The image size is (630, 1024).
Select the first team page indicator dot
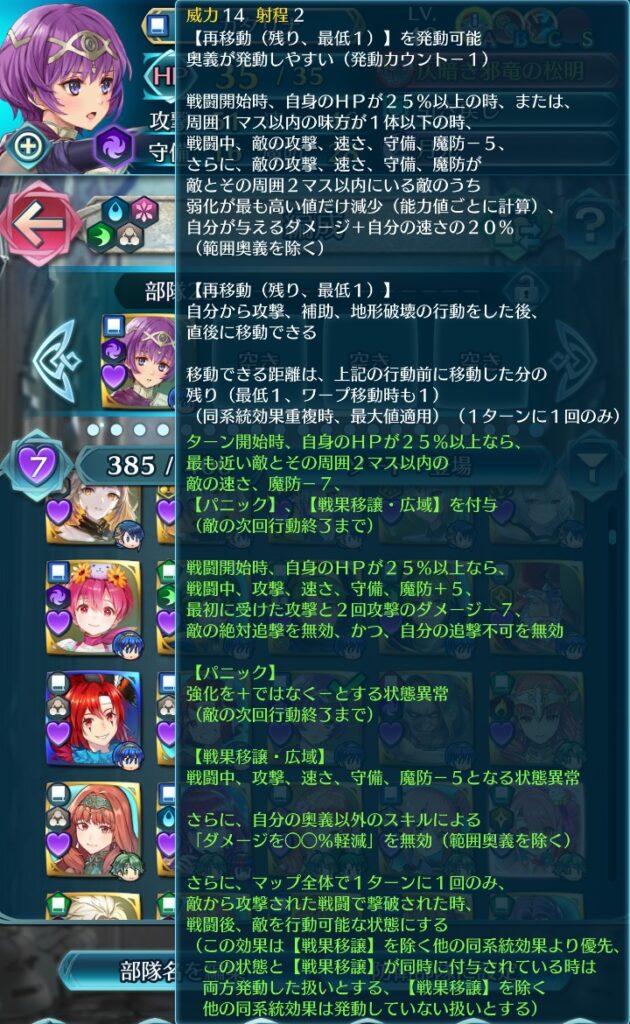93,429
